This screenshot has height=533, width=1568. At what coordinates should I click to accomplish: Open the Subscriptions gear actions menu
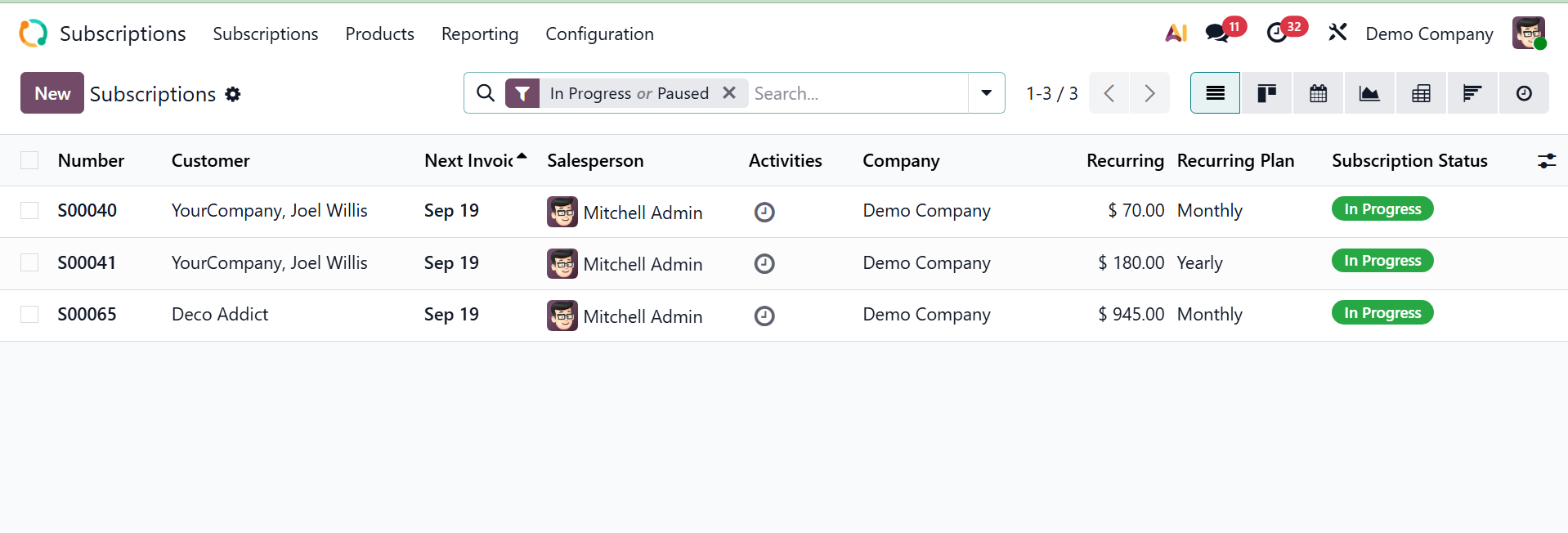tap(233, 95)
